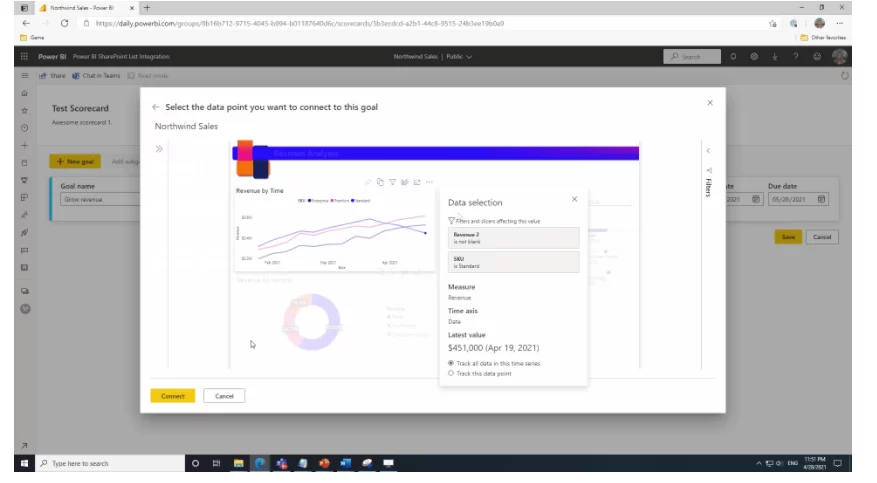This screenshot has width=877, height=483.
Task: Open a new browser tab
Action: pos(147,8)
